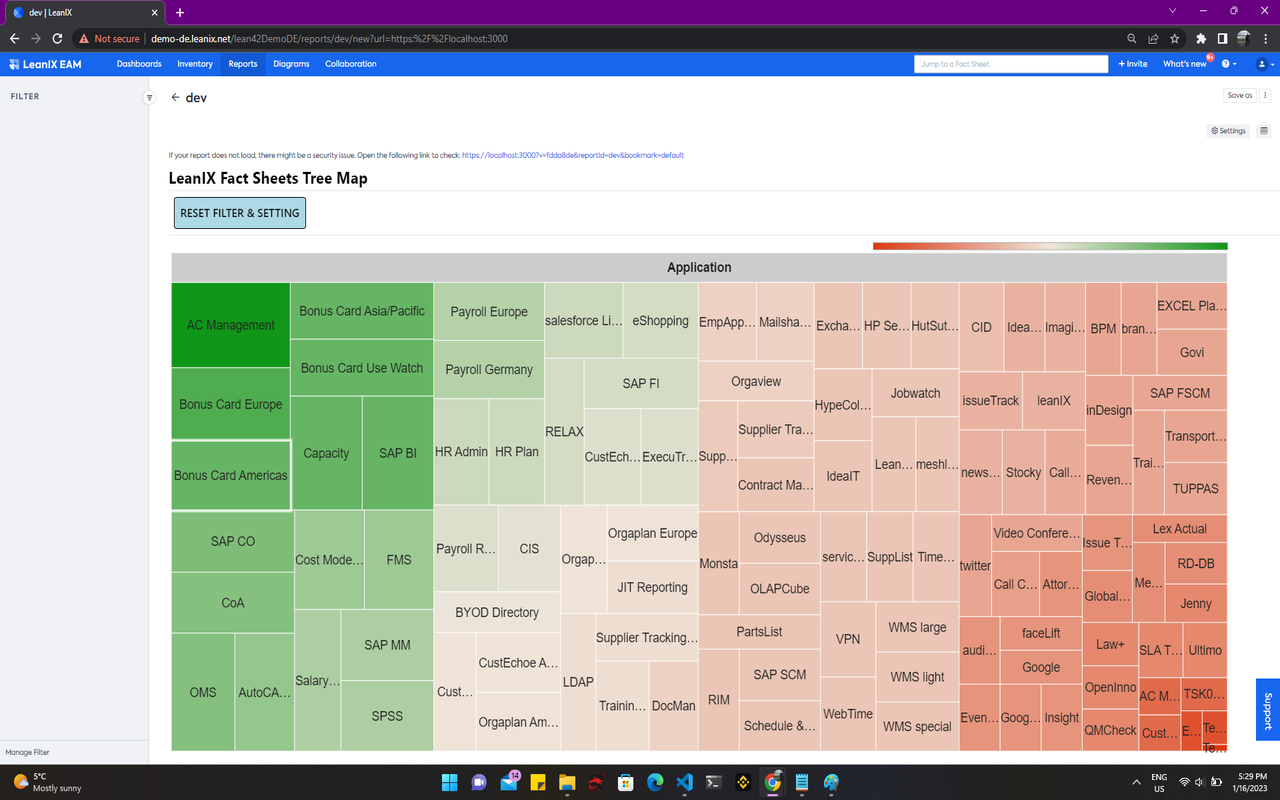Click the Application treemap header
This screenshot has height=800, width=1280.
[699, 267]
